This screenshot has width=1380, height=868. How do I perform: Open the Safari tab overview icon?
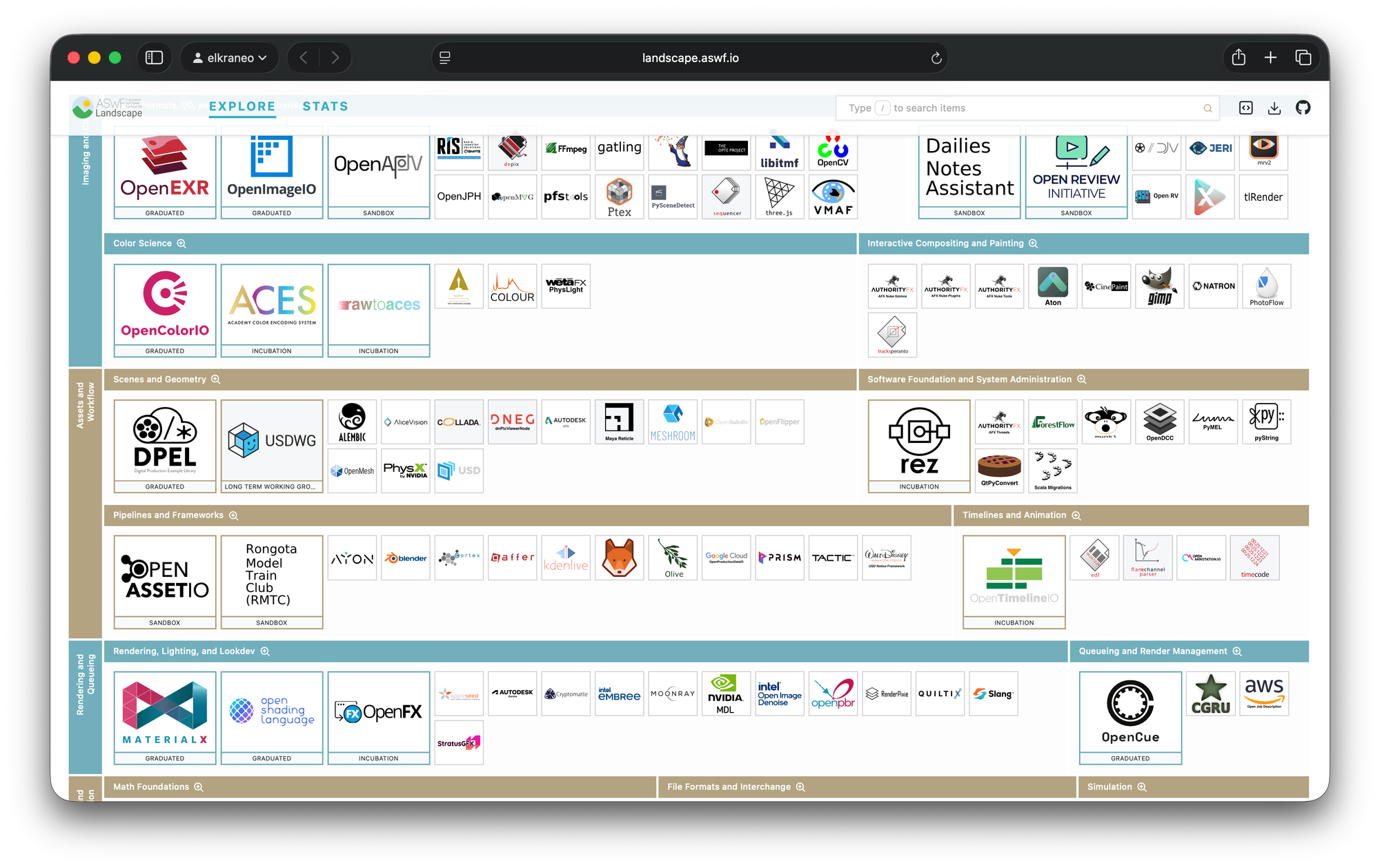(1303, 58)
